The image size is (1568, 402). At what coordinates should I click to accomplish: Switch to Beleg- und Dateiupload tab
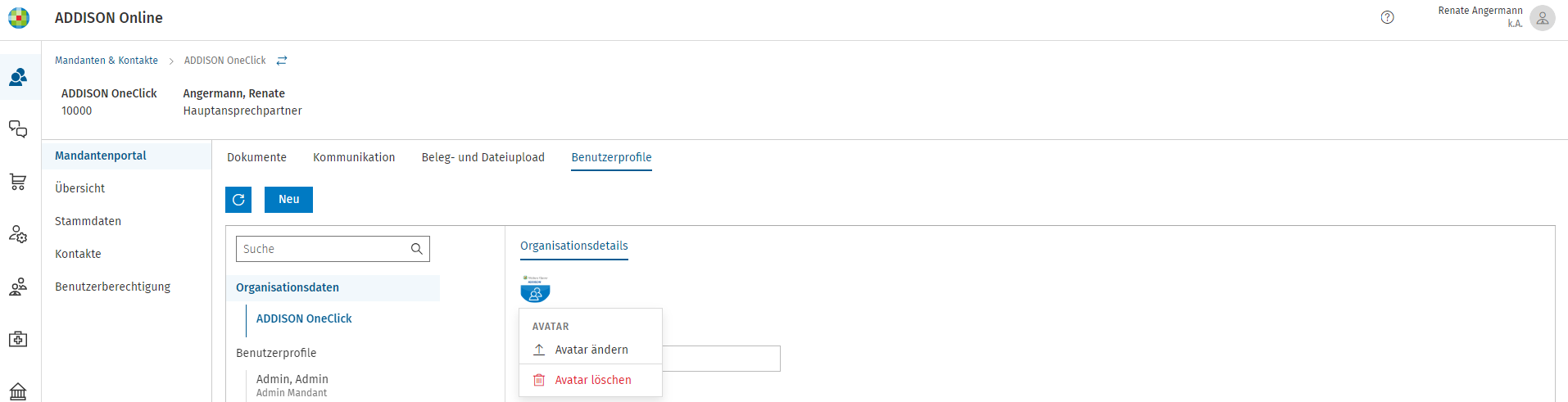(x=483, y=157)
